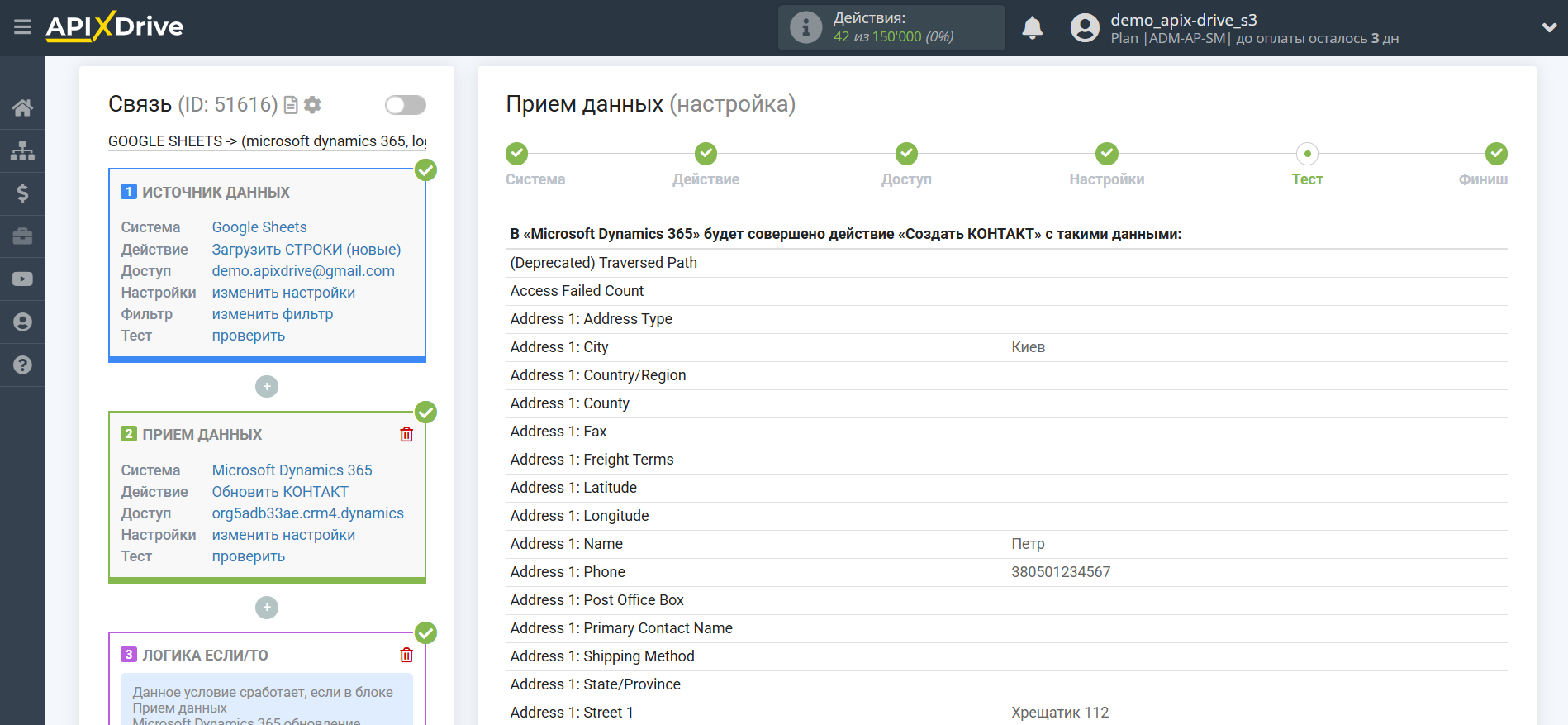The image size is (1568, 725).
Task: Click green checkmark on Прием данных block
Action: [425, 412]
